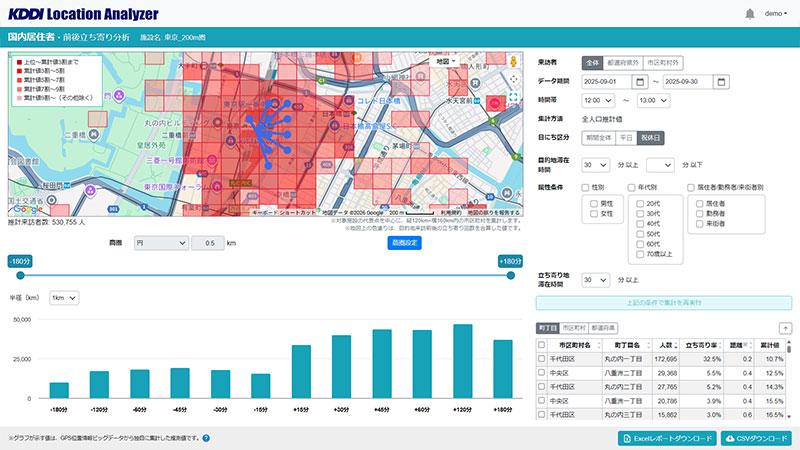Screen dimensions: 800x450
Task: Expand the radius 1km dropdown
Action: coord(63,297)
